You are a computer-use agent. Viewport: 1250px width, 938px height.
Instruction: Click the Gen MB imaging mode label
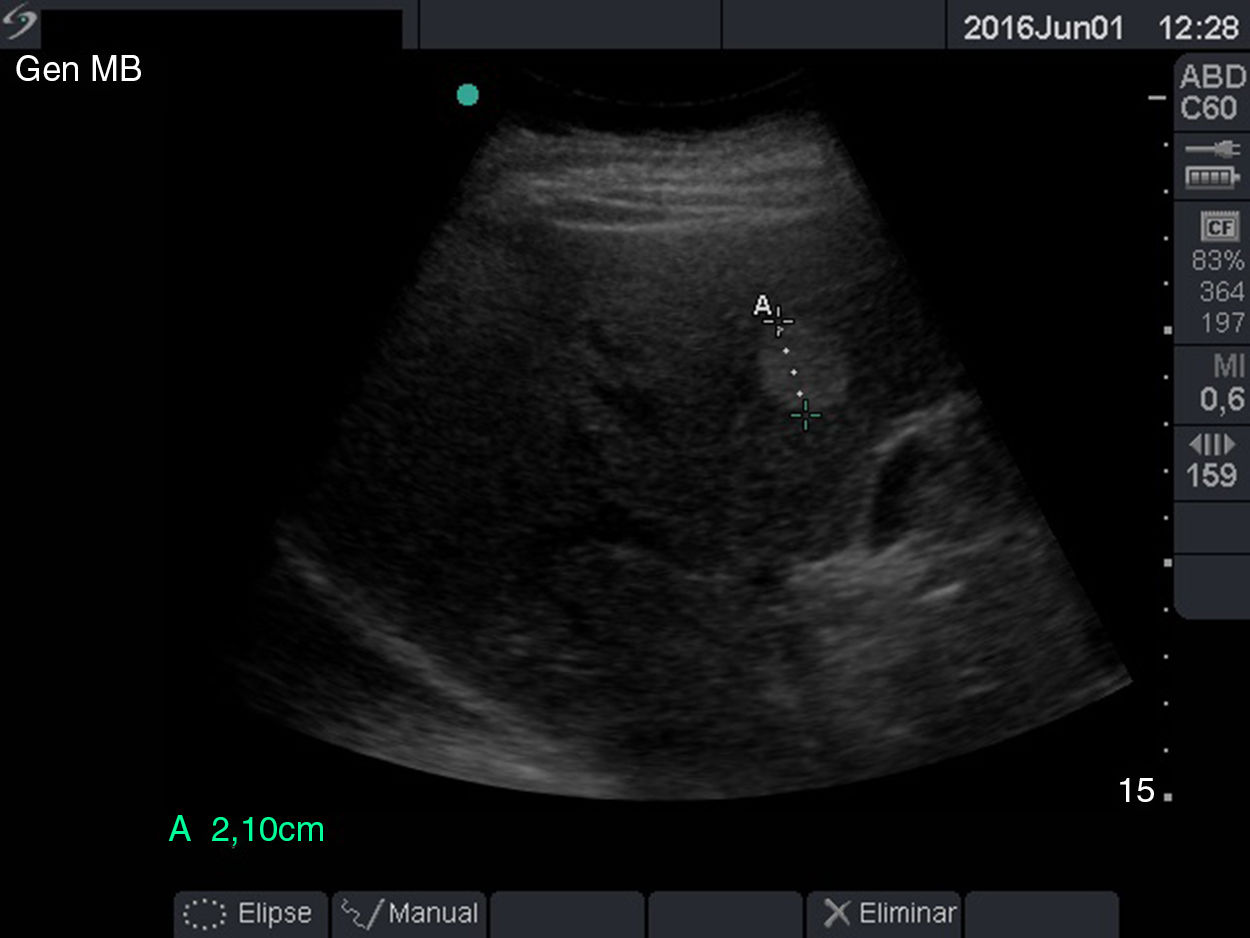[x=78, y=70]
